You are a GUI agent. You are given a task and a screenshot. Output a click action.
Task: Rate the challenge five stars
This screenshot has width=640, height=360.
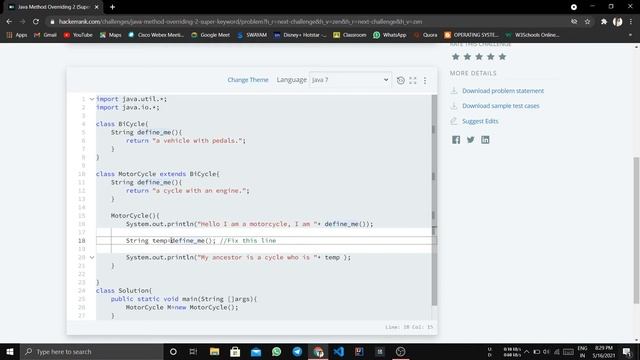(x=502, y=57)
